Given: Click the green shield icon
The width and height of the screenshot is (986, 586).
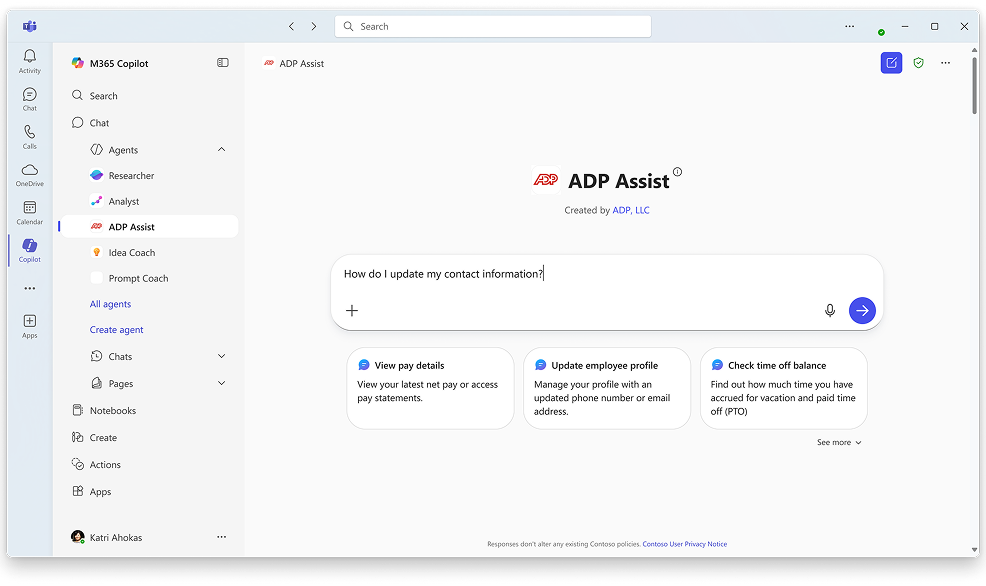Looking at the screenshot, I should click(x=918, y=63).
